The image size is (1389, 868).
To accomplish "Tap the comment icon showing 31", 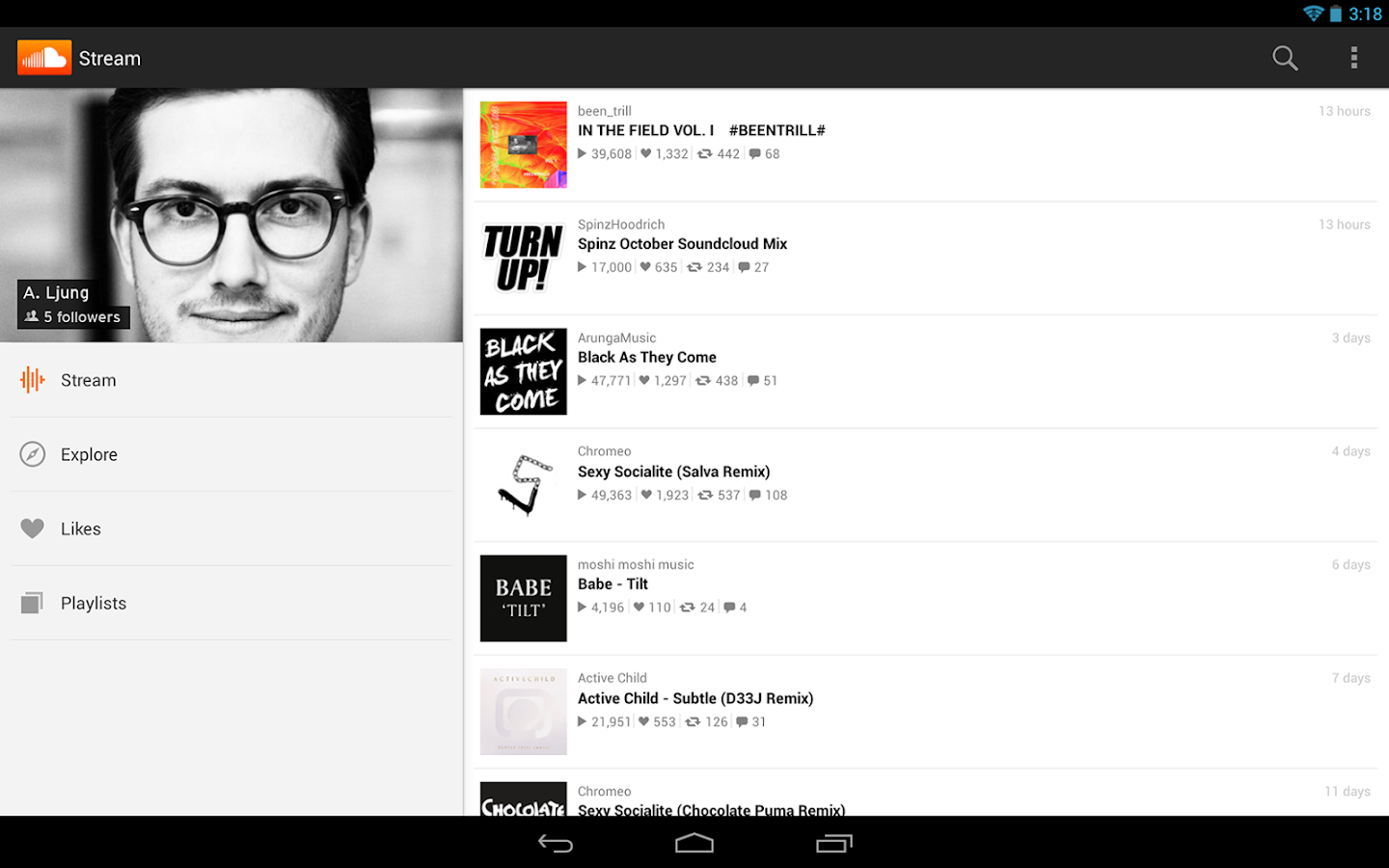I will [743, 721].
